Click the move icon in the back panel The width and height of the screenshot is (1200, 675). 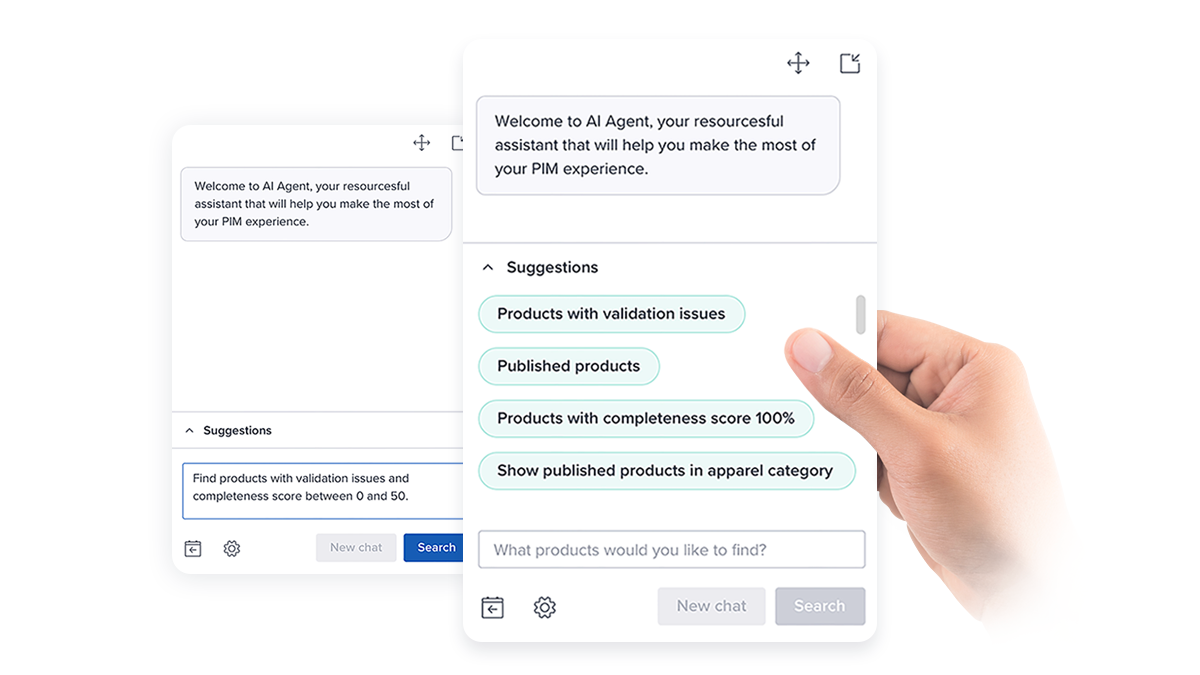point(422,143)
